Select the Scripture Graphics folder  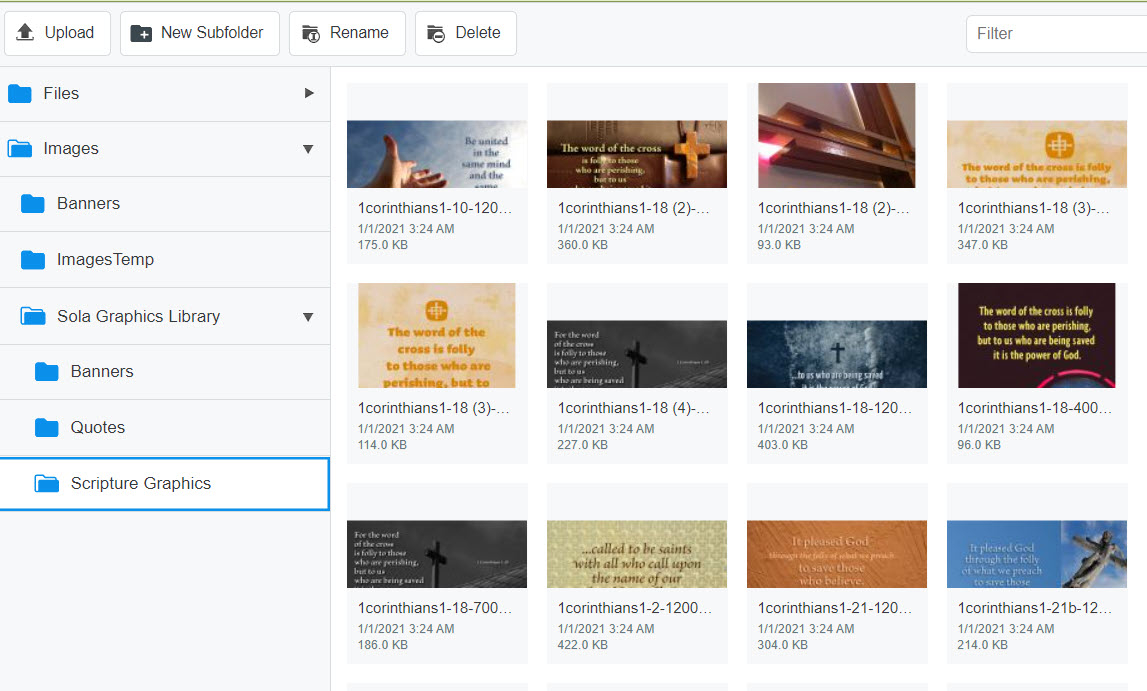[x=165, y=483]
